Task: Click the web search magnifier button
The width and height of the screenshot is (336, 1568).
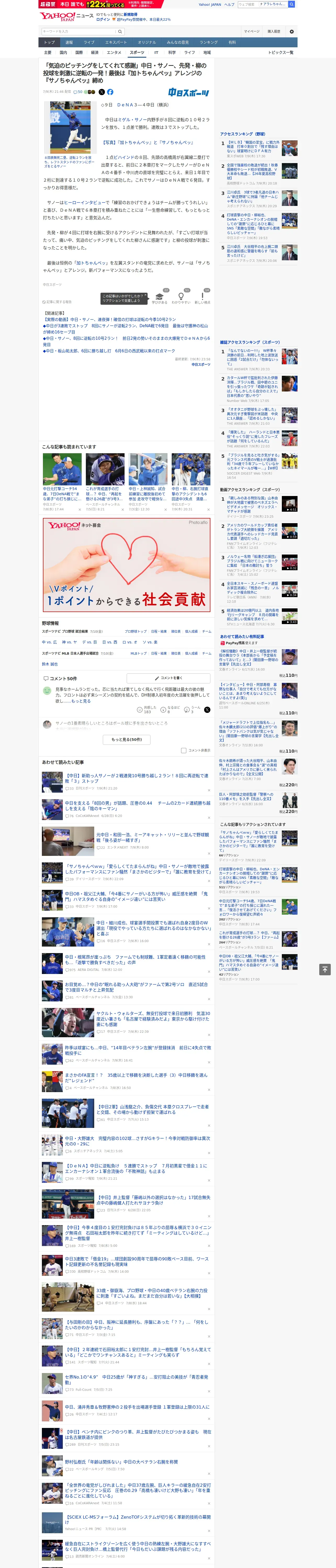Action: pos(292,4)
